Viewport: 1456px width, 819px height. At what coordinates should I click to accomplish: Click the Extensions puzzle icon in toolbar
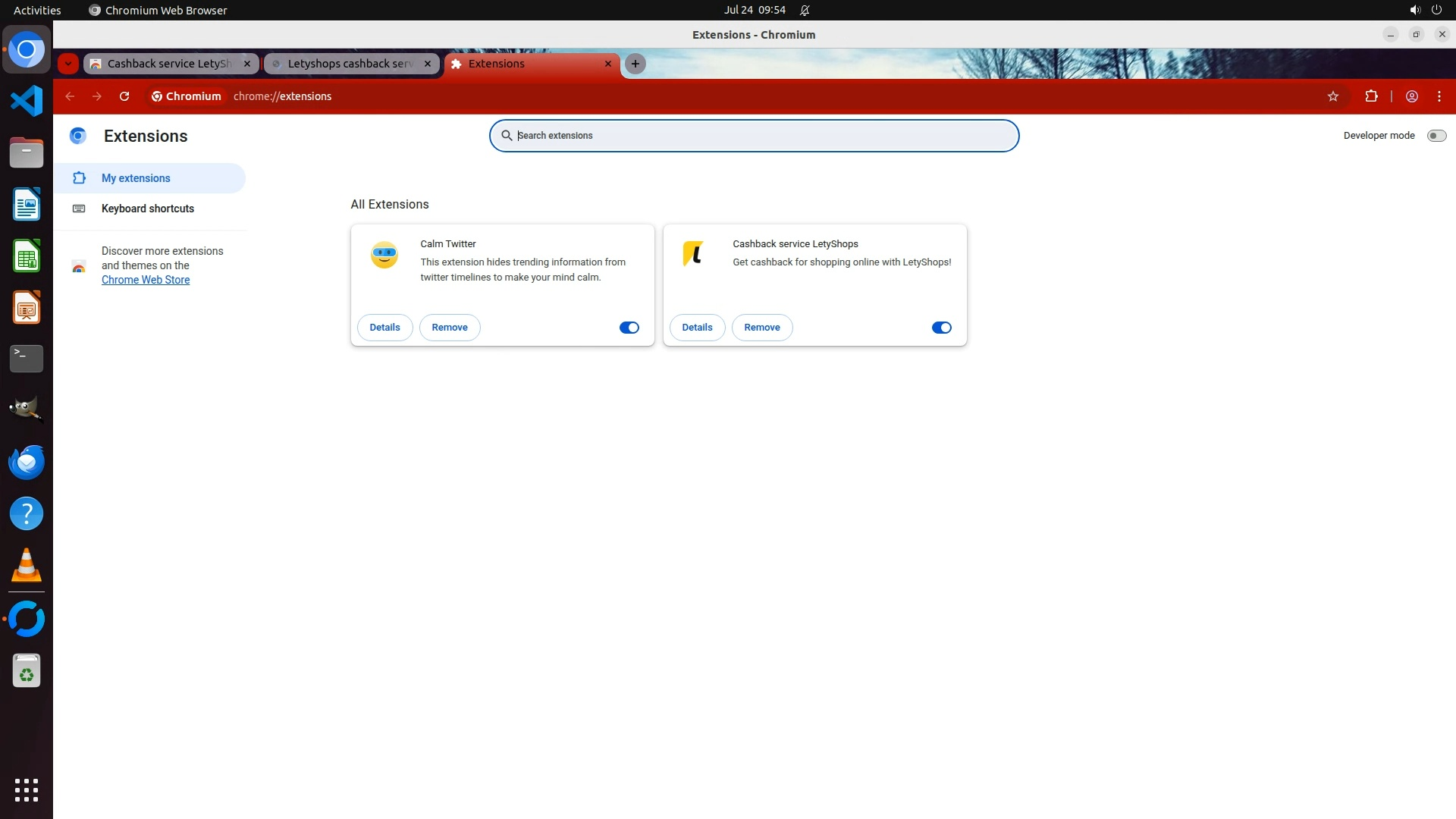[1371, 96]
